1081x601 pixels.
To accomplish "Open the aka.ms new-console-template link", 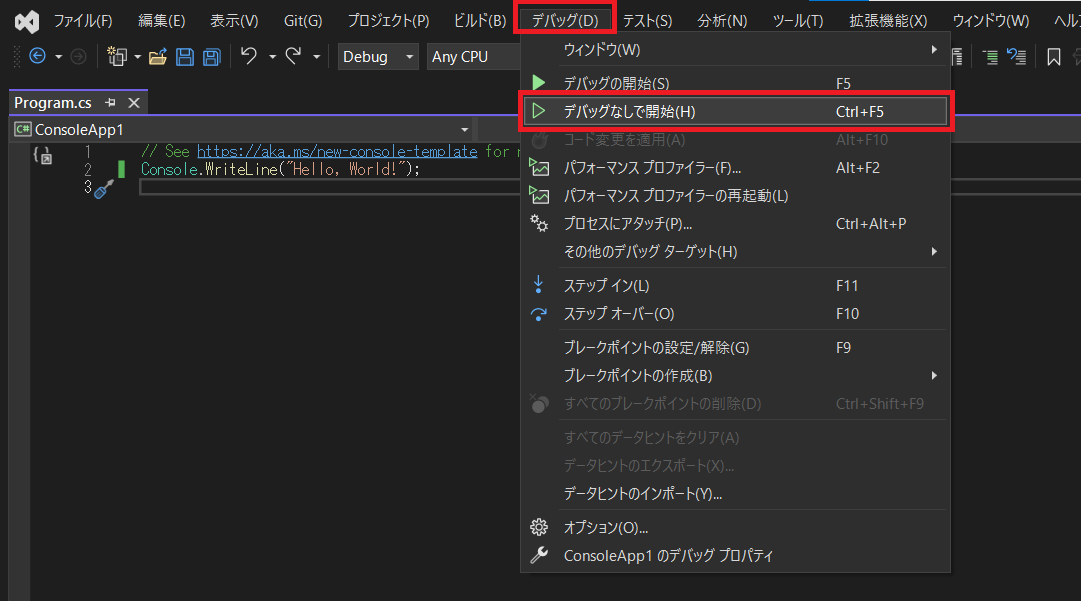I will (336, 151).
